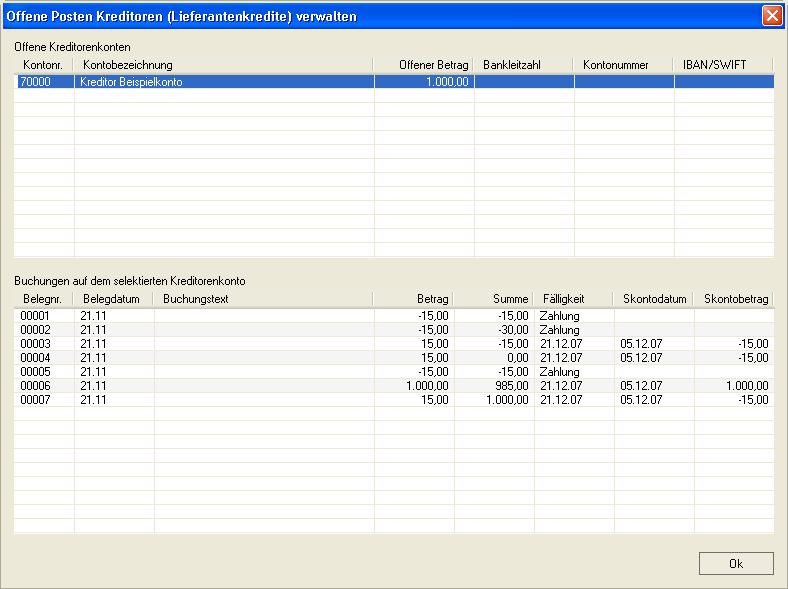The image size is (788, 589).
Task: Click the Summe column header
Action: pyautogui.click(x=493, y=299)
